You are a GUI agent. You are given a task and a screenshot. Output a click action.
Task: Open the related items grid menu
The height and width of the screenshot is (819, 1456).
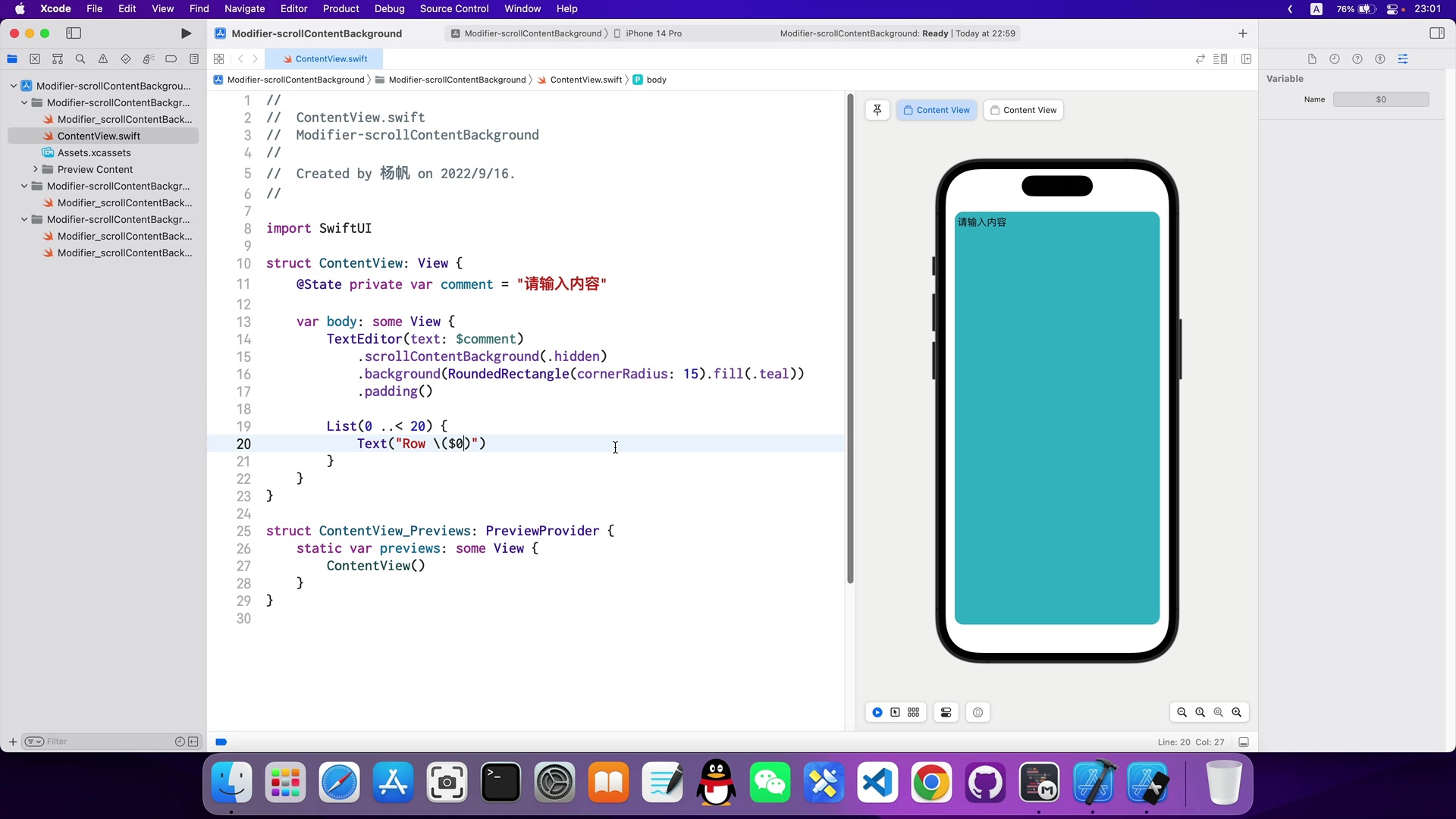(x=219, y=59)
